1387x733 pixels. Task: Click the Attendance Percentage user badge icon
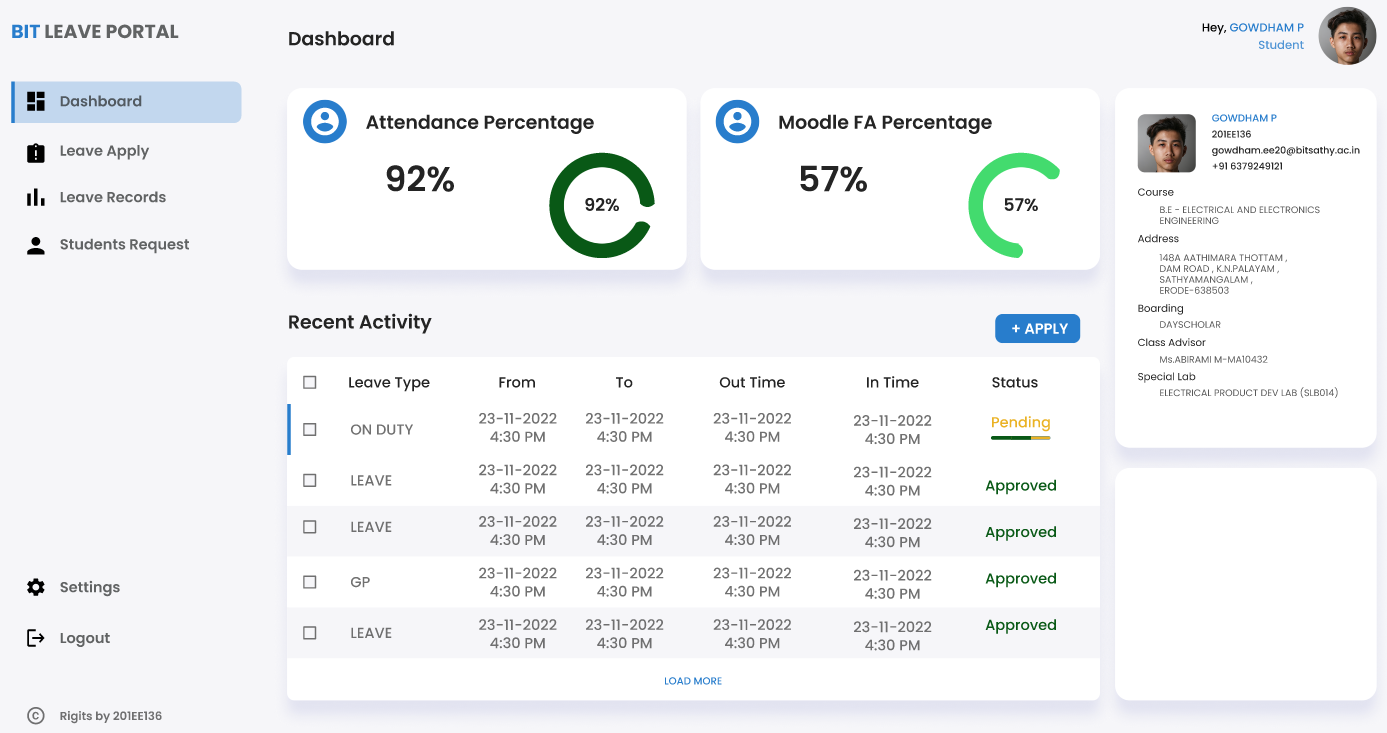coord(324,122)
